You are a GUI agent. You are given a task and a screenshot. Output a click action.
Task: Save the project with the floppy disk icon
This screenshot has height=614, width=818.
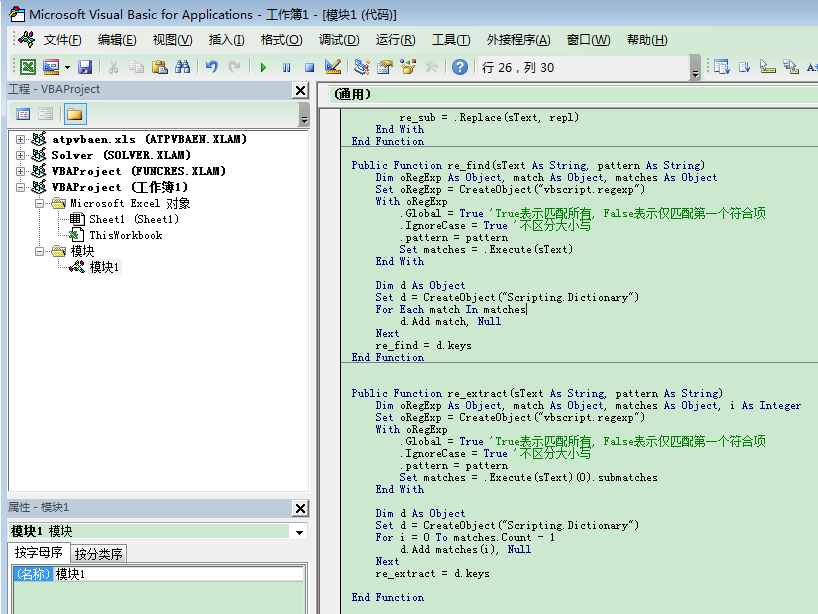point(85,67)
